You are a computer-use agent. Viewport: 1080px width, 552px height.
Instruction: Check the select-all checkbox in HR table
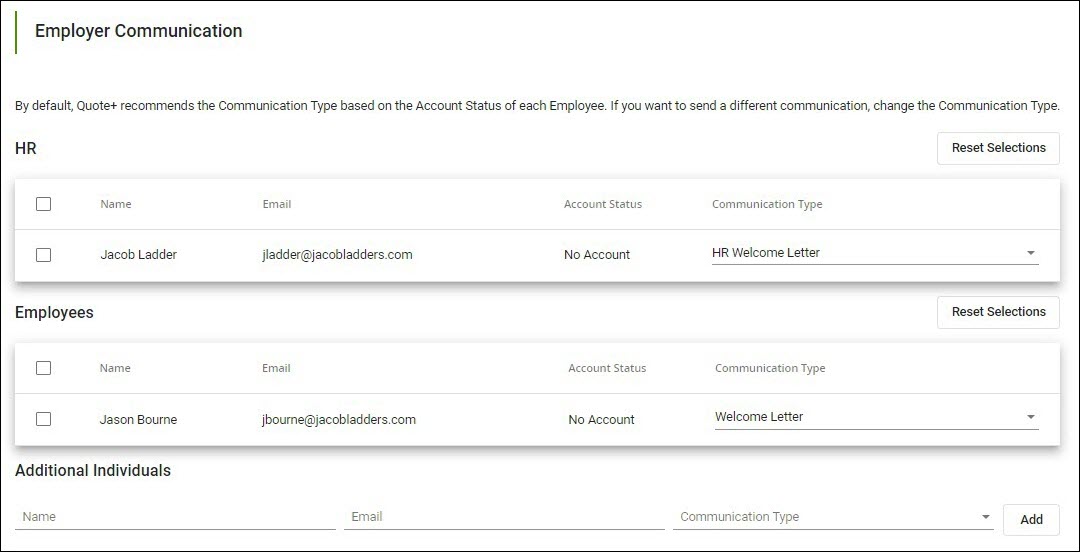tap(43, 204)
